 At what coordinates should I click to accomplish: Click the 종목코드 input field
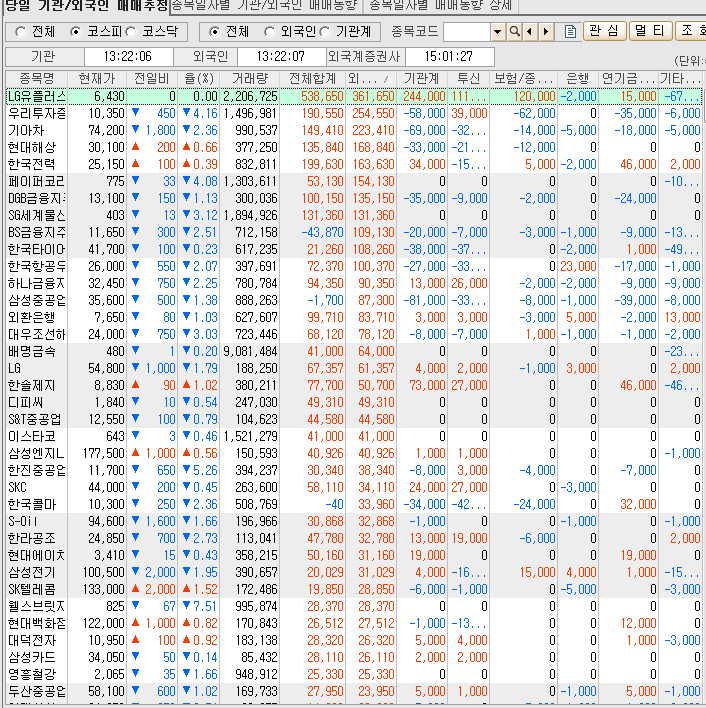pyautogui.click(x=467, y=32)
